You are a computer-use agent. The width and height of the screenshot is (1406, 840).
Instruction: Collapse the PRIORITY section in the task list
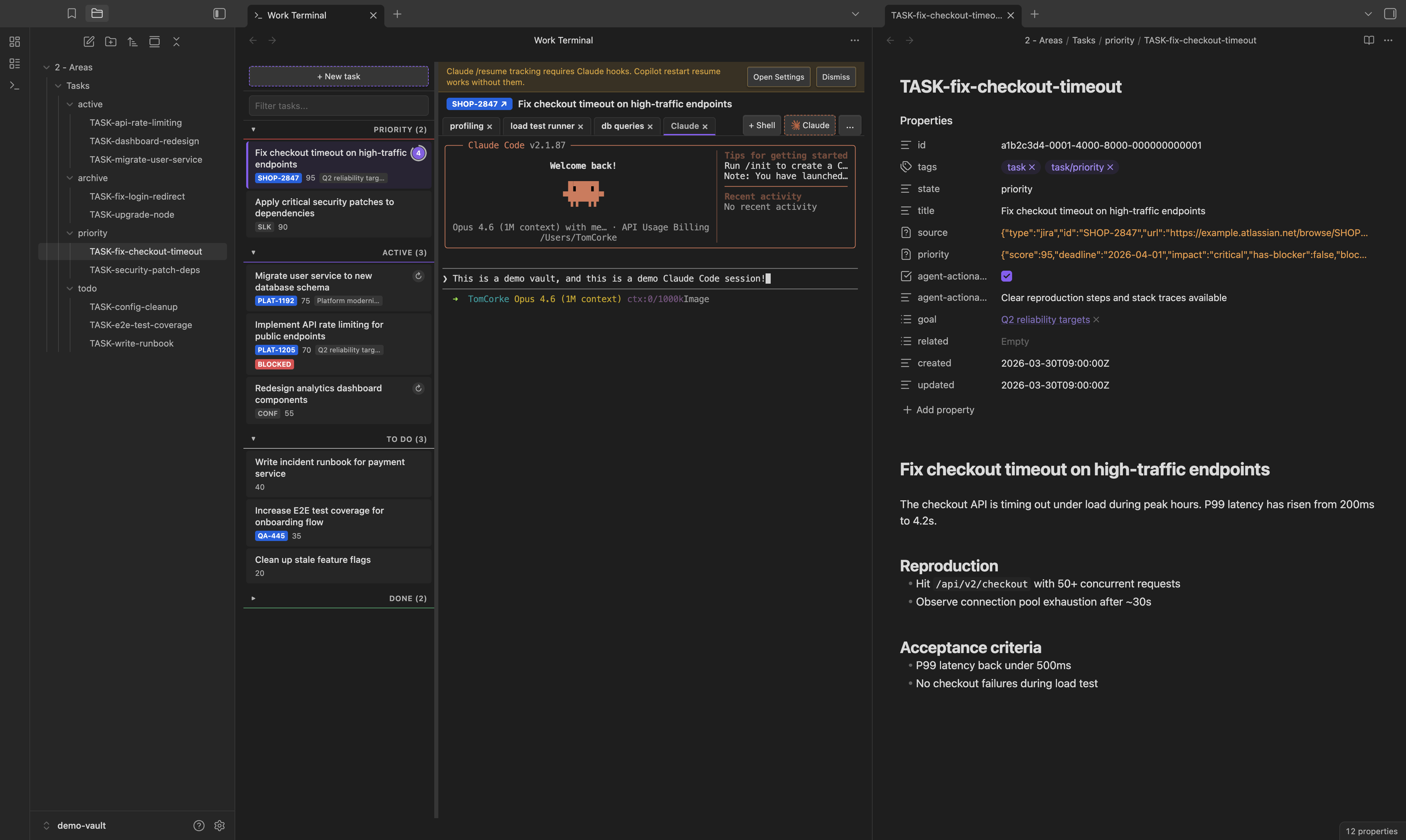click(x=253, y=129)
